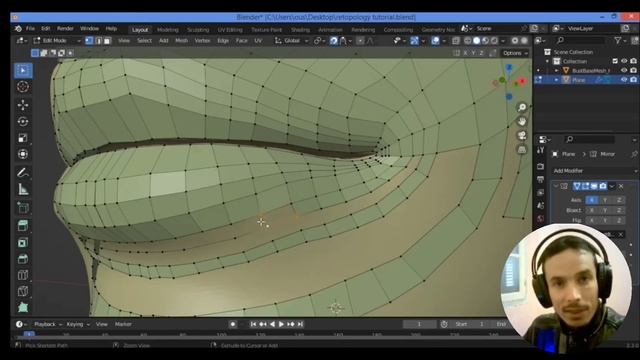Open the View Layer properties tab
Image resolution: width=640 pixels, height=360 pixels.
click(541, 192)
